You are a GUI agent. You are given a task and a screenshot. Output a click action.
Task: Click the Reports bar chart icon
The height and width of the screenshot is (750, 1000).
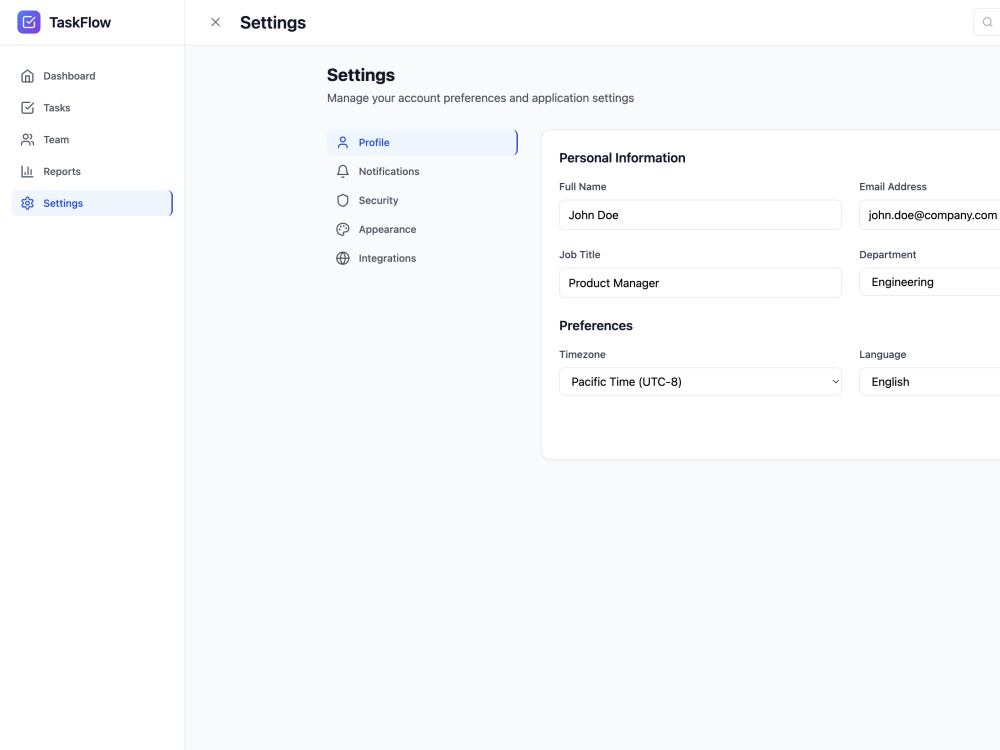coord(27,172)
